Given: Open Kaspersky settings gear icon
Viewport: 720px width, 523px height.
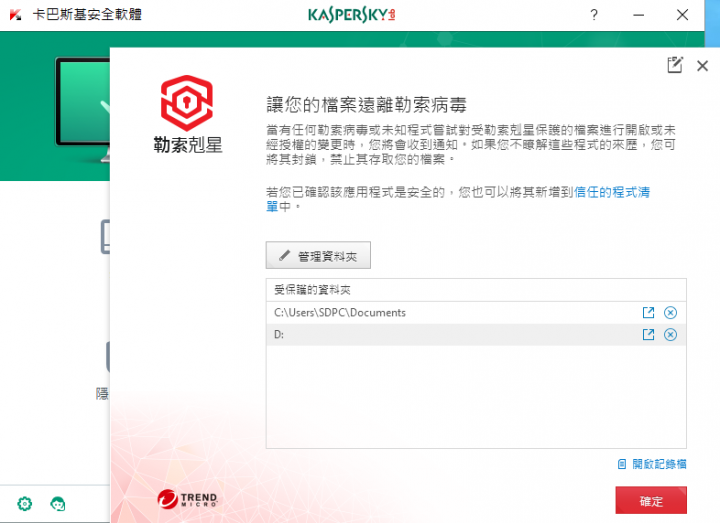Looking at the screenshot, I should tap(25, 504).
